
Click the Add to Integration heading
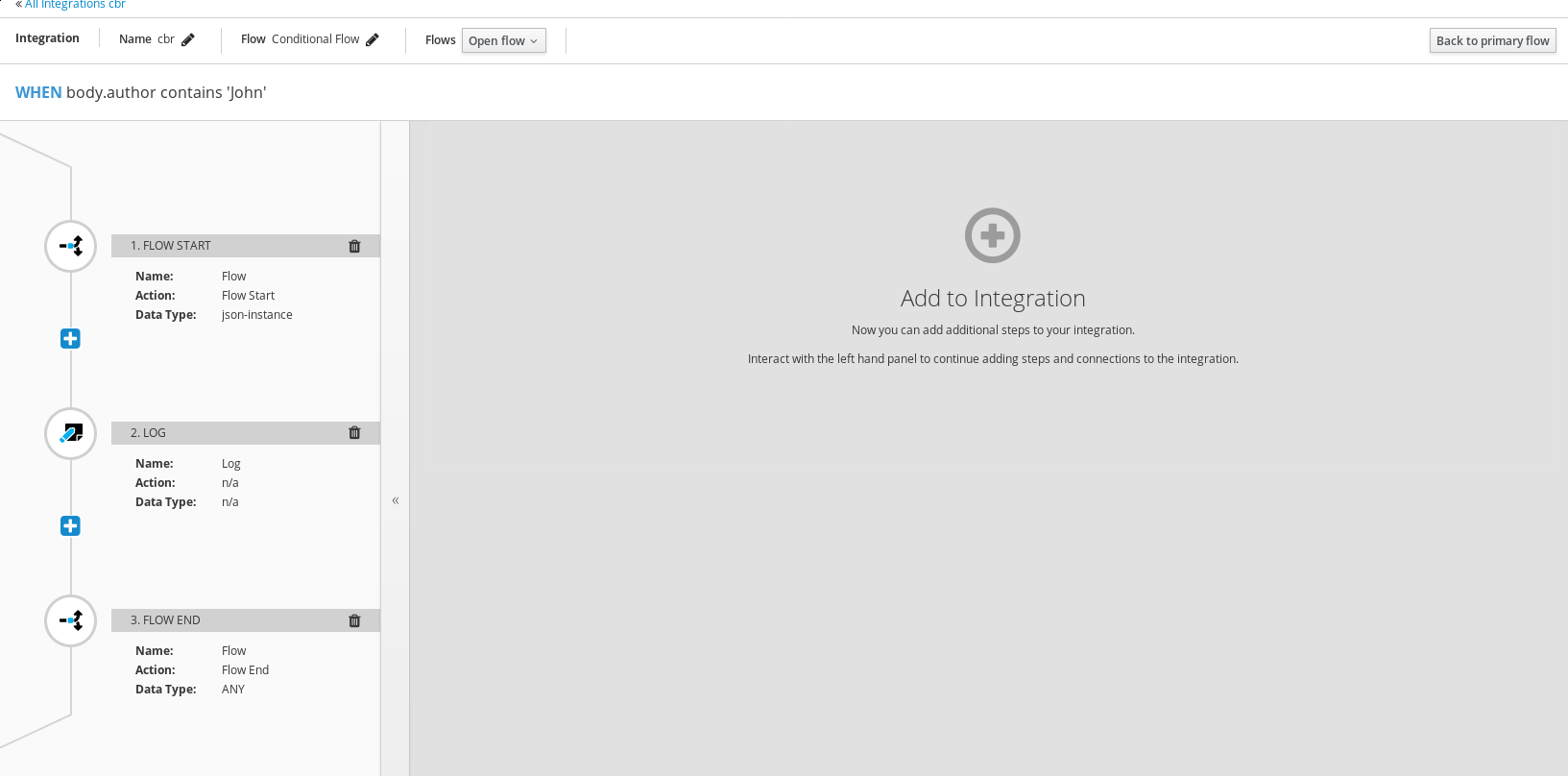[993, 299]
